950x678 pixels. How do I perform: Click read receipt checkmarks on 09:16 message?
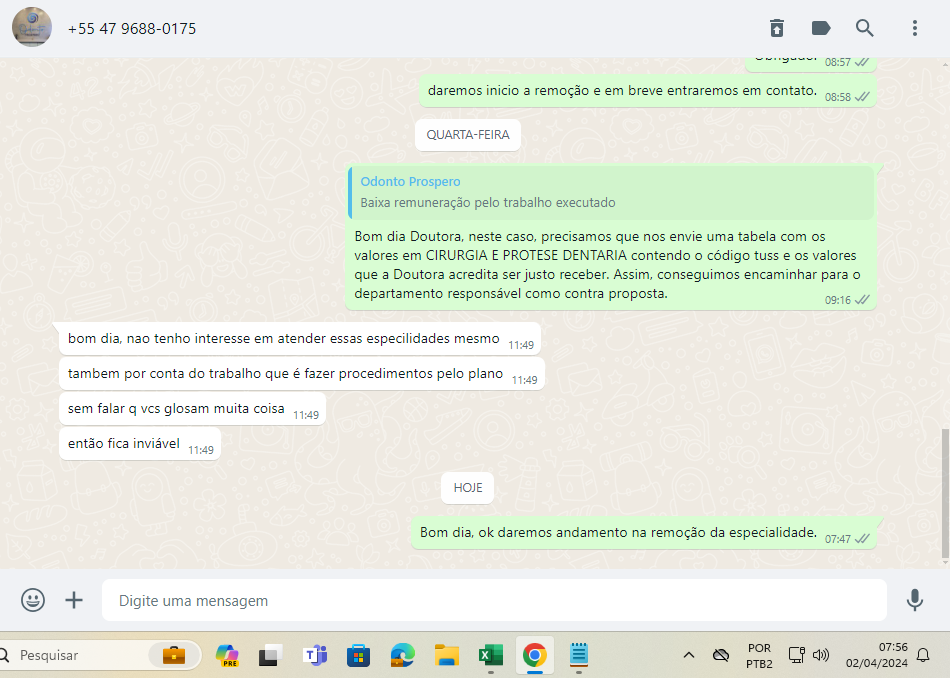pyautogui.click(x=862, y=300)
